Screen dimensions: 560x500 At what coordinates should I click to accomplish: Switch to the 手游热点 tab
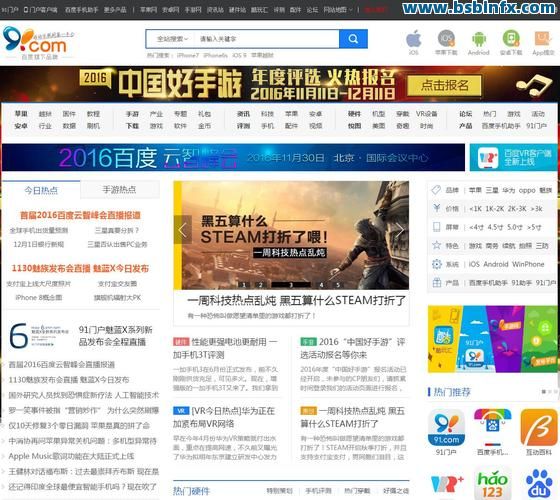(119, 190)
